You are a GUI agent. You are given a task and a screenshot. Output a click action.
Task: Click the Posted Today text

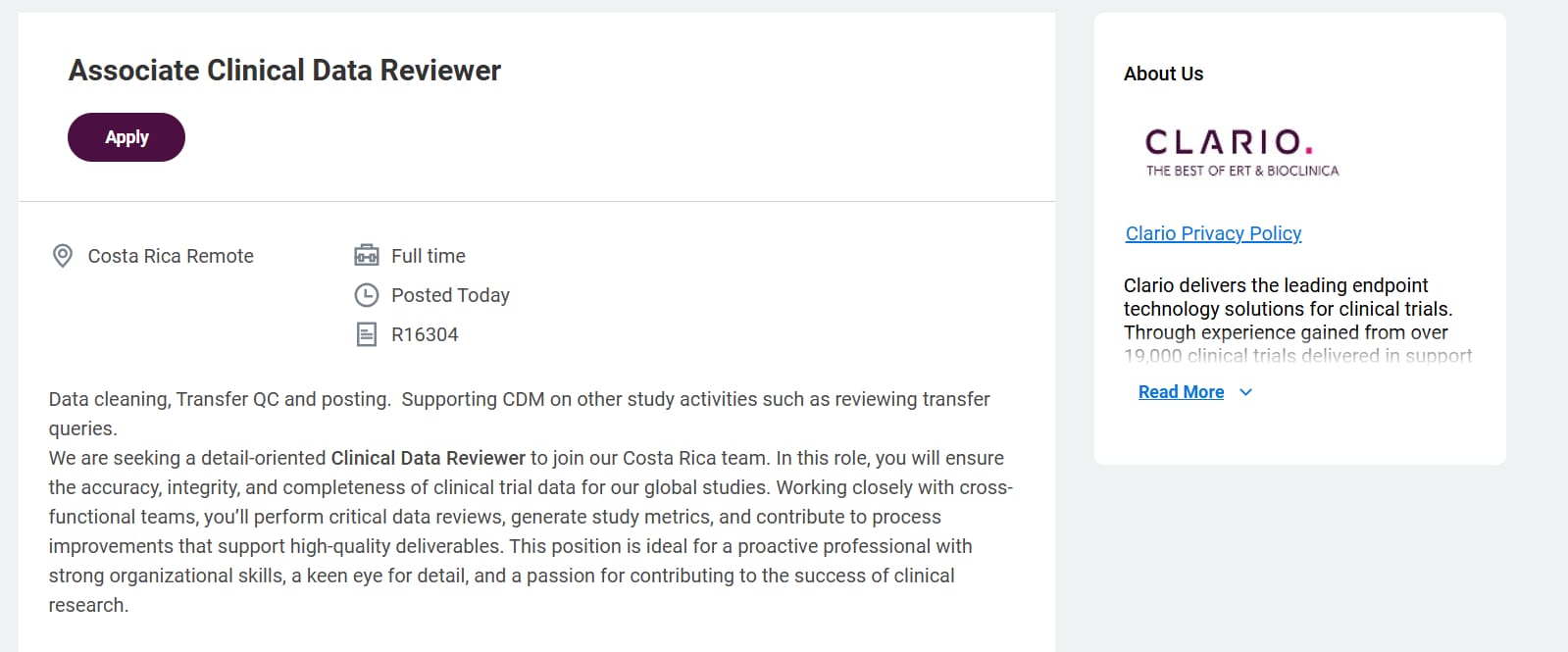[450, 295]
